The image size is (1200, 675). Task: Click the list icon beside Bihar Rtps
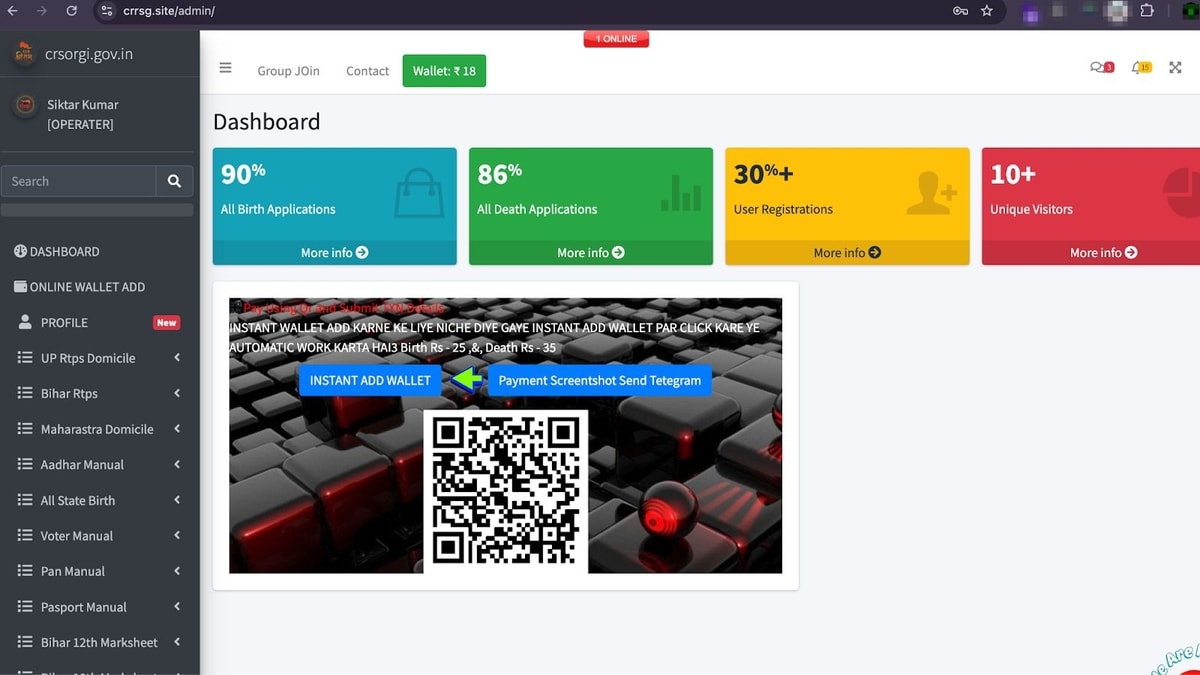[25, 393]
